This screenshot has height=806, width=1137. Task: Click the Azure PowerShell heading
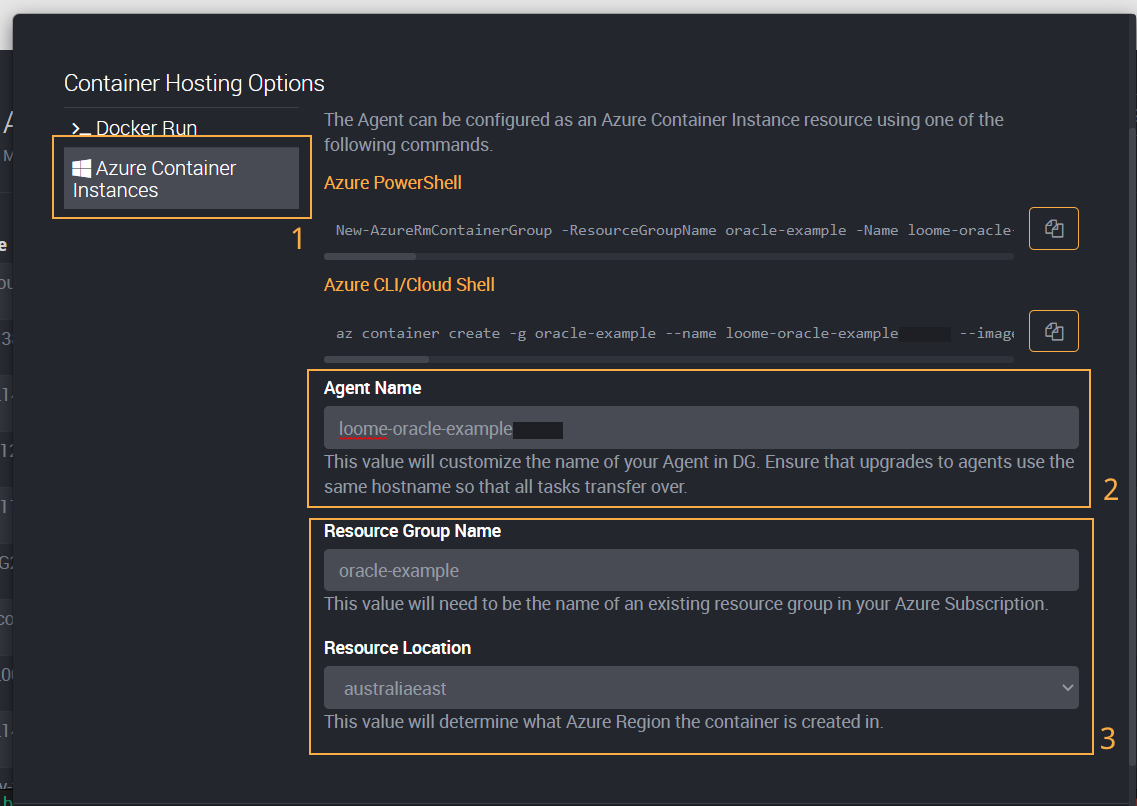click(x=392, y=183)
